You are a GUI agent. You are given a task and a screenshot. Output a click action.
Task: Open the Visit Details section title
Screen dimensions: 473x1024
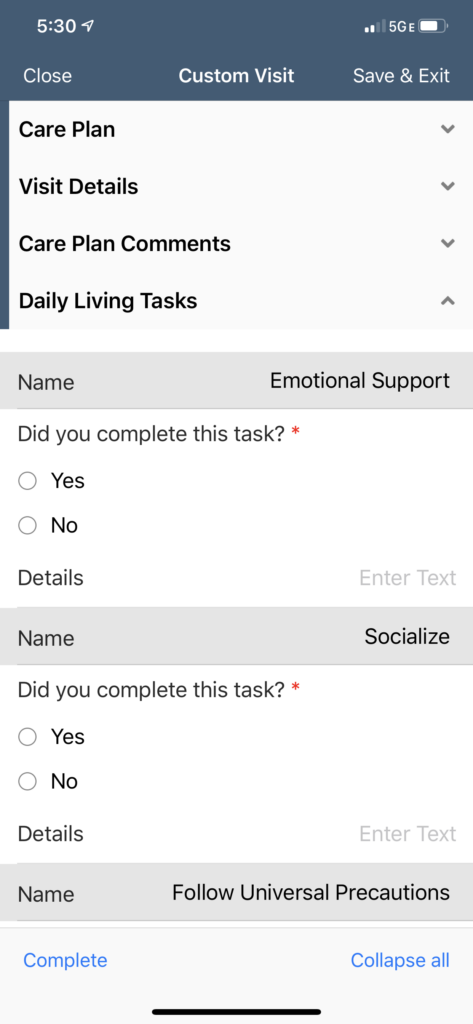click(78, 187)
